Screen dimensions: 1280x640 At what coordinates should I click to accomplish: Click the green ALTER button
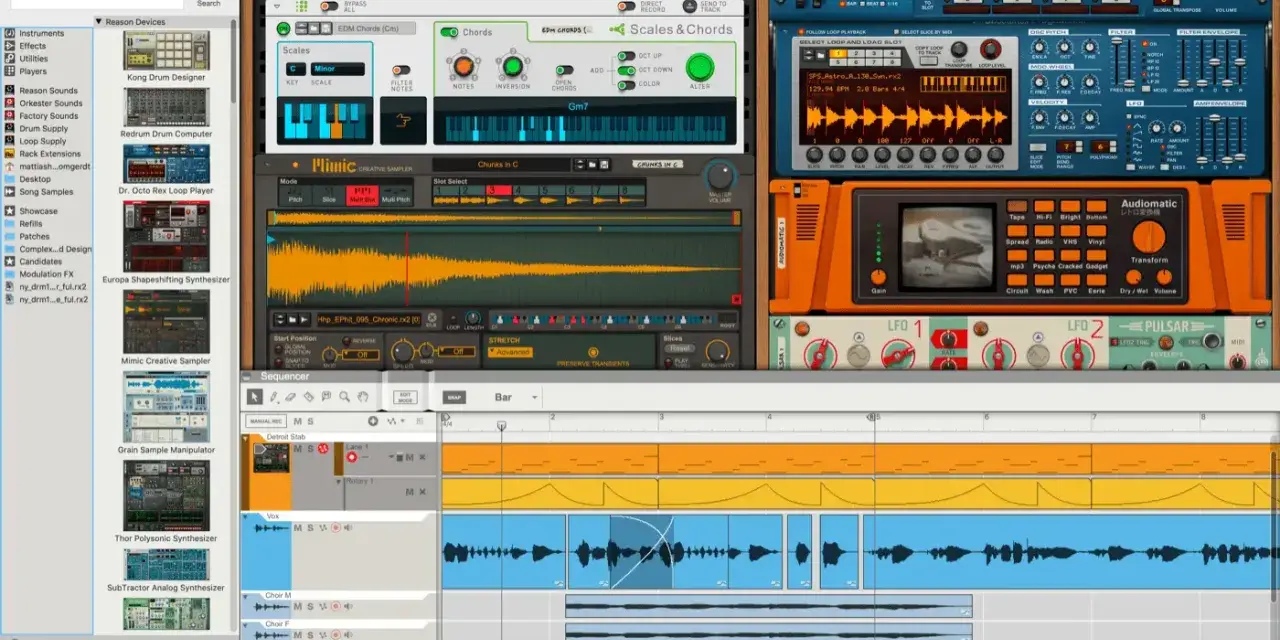click(x=700, y=68)
